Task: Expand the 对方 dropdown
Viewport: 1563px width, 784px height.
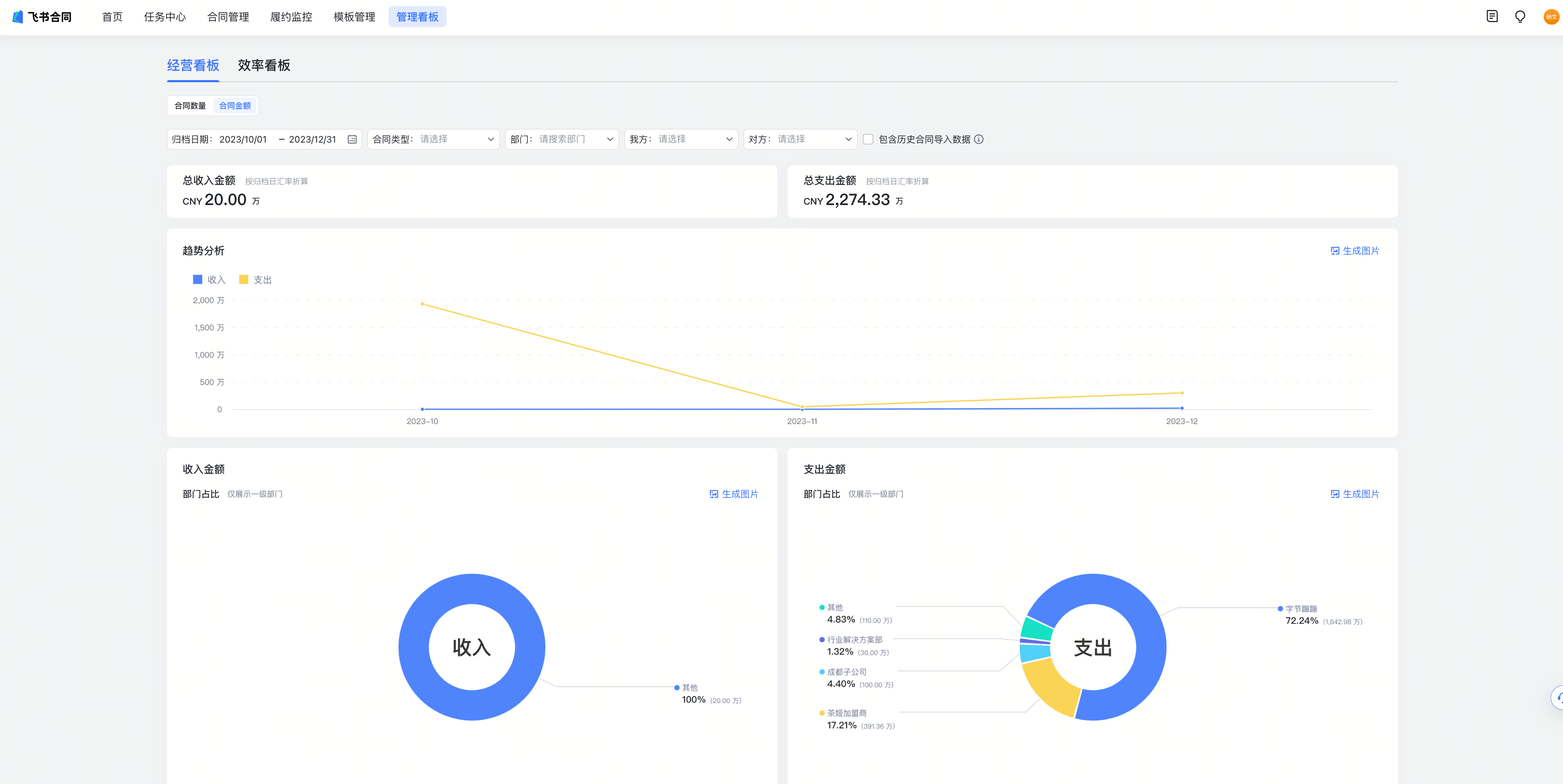Action: [x=800, y=139]
